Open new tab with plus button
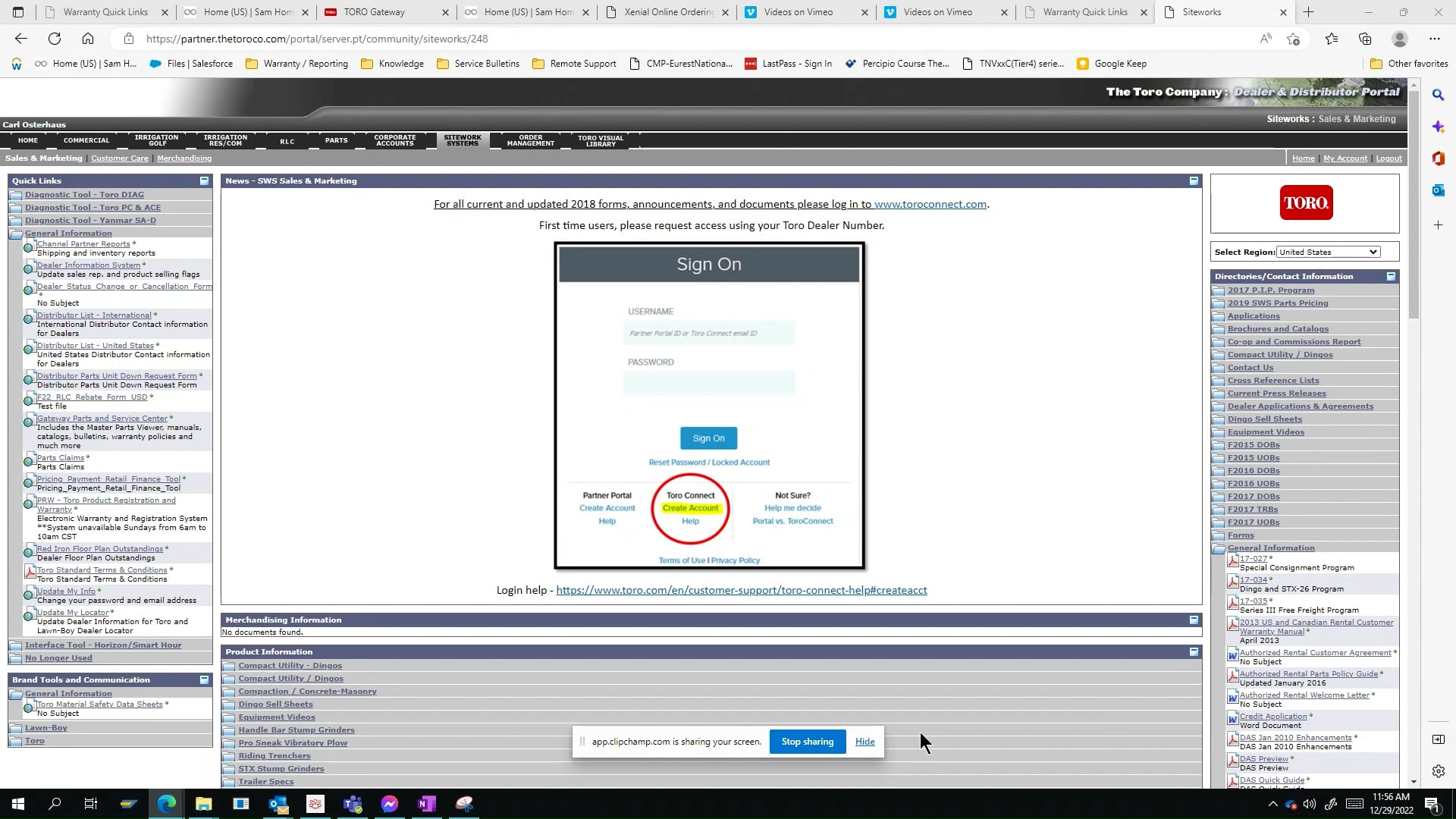This screenshot has height=819, width=1456. (1308, 12)
